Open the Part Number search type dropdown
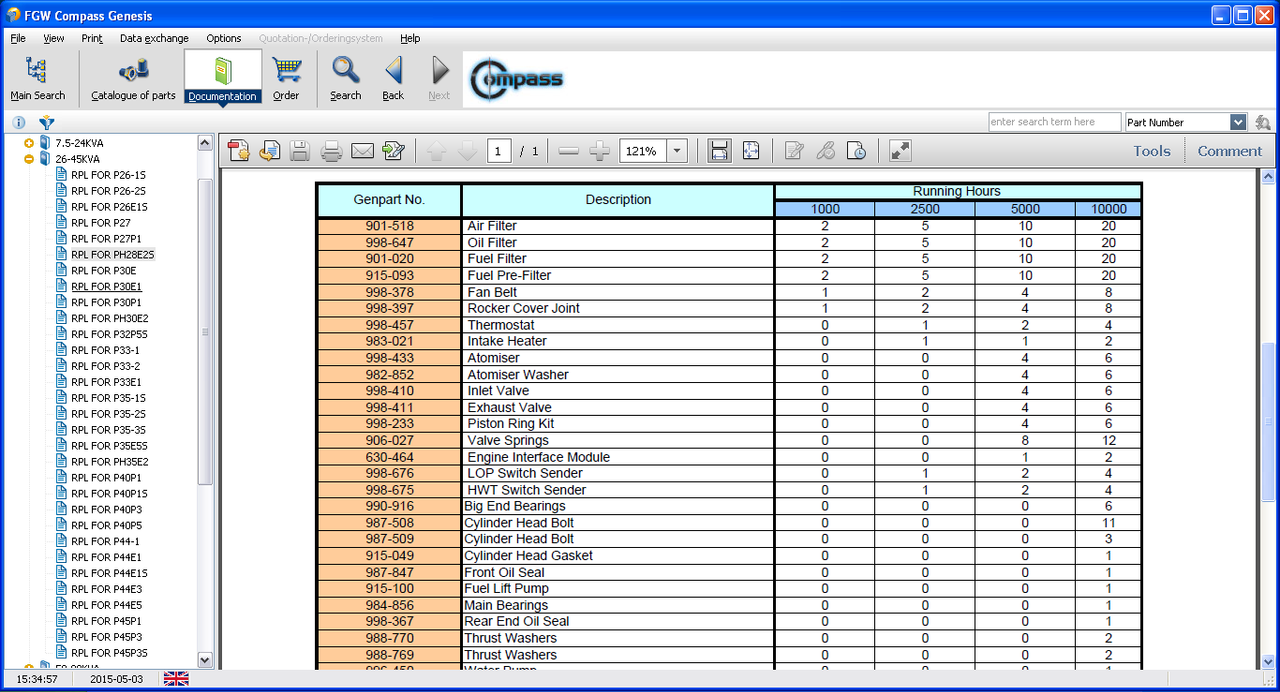The width and height of the screenshot is (1280, 692). click(1238, 122)
